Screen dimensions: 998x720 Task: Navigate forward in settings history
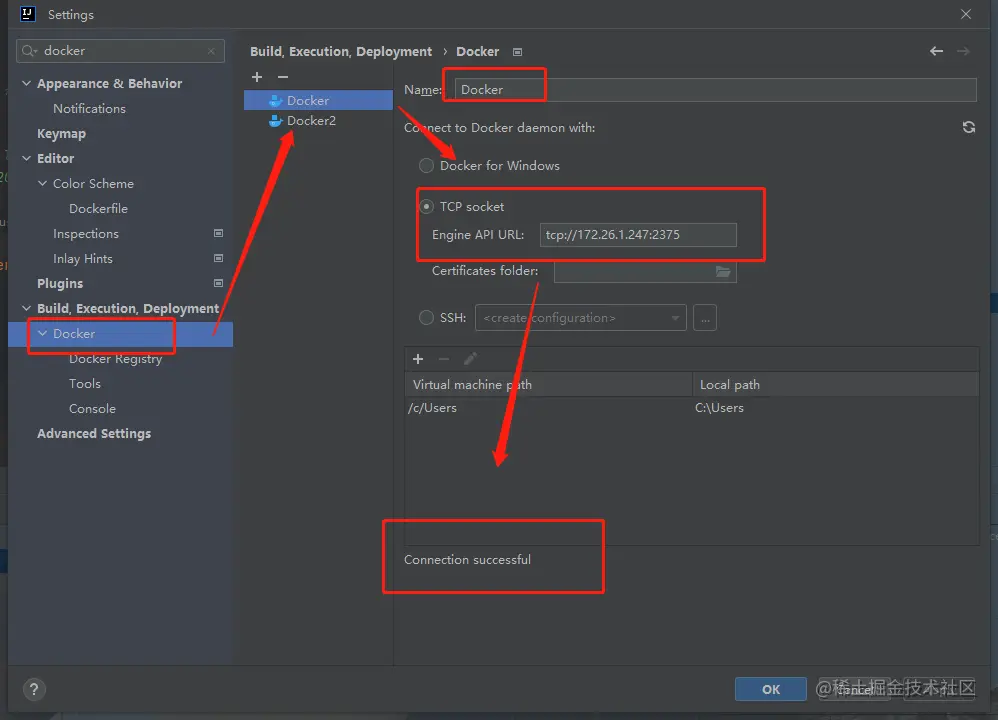[x=963, y=51]
